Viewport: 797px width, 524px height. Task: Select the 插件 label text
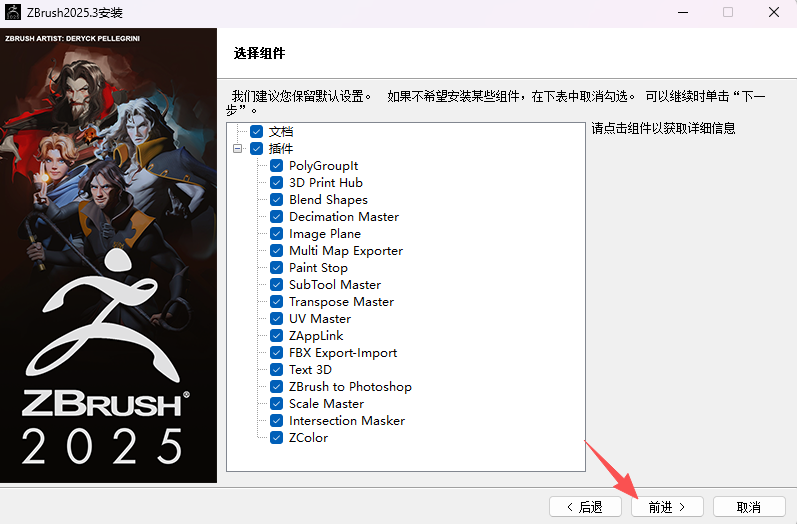(281, 148)
